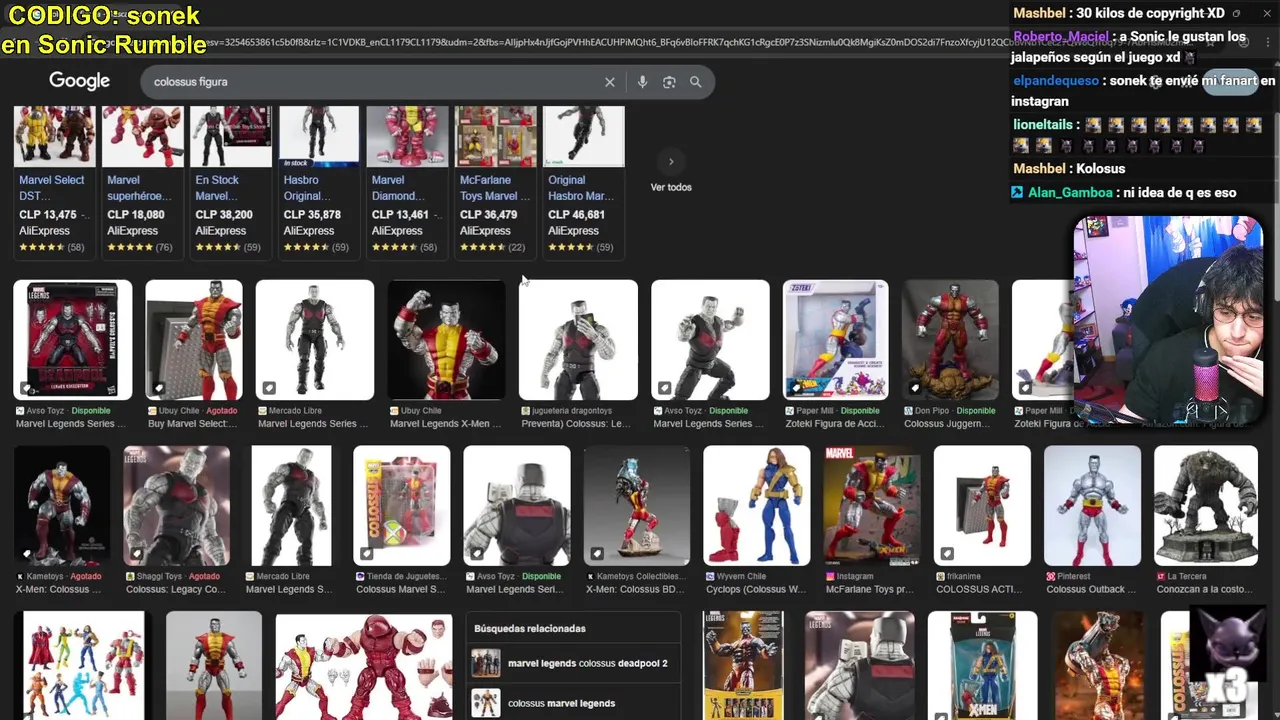Image resolution: width=1280 pixels, height=720 pixels.
Task: Expand the shopping carousel with the arrow above Ver todos
Action: (671, 162)
